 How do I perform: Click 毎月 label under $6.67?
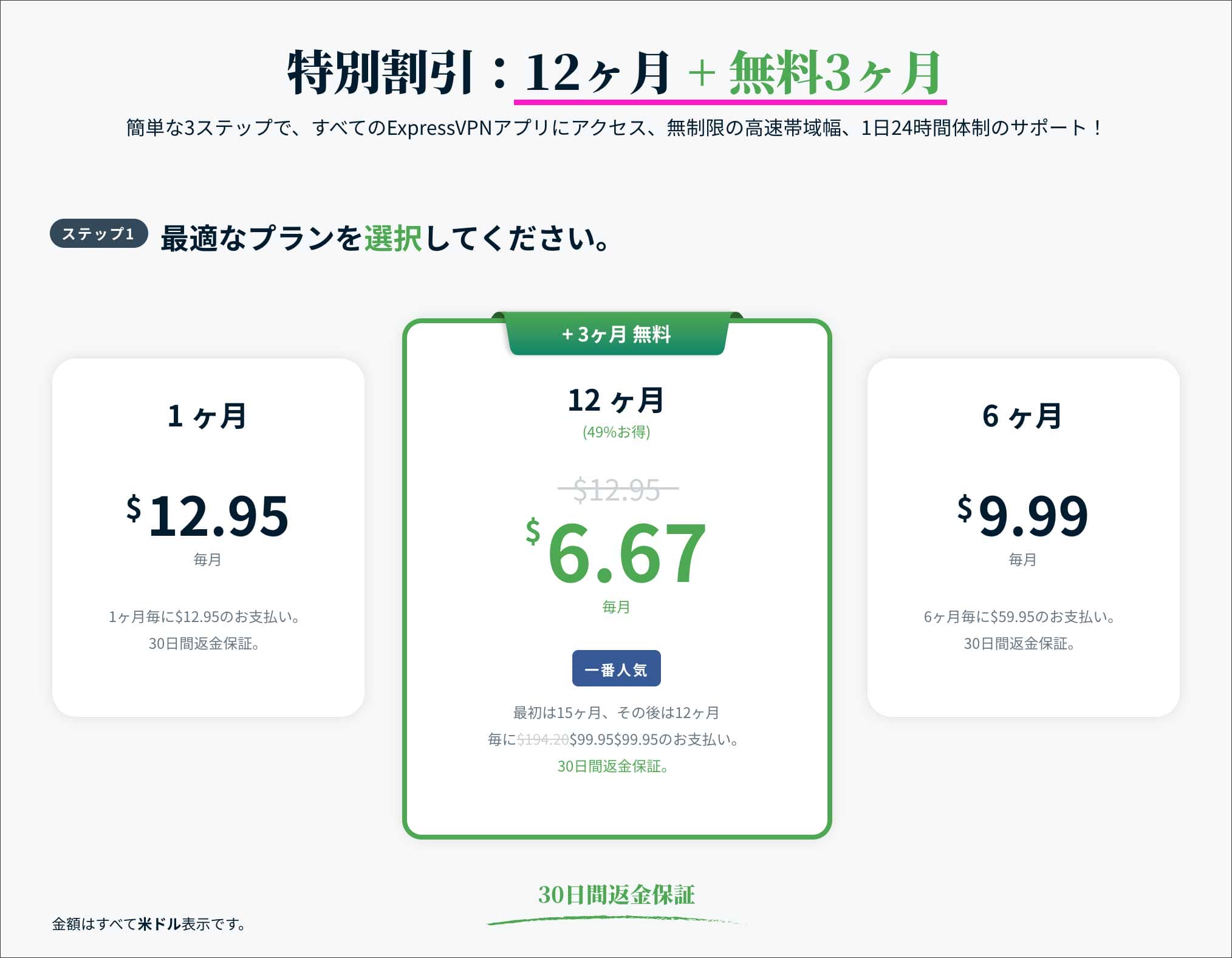(616, 607)
